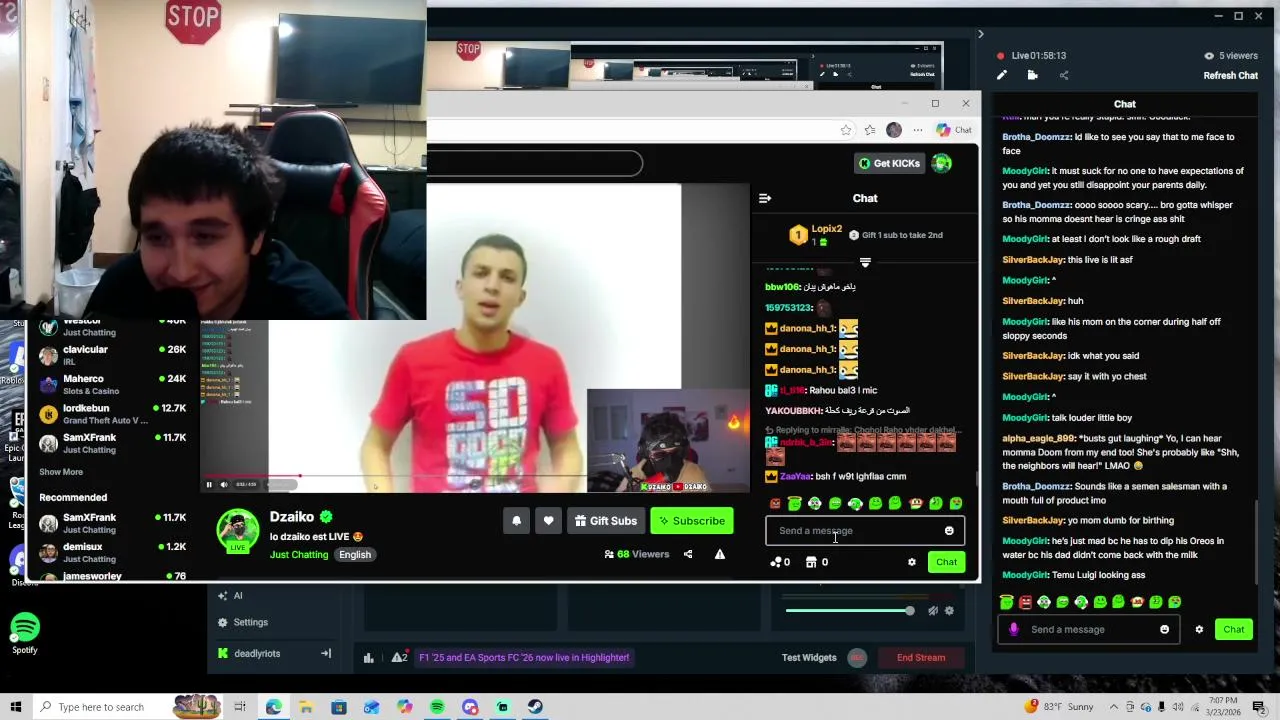The height and width of the screenshot is (720, 1280).
Task: Open notifications warning icon with count 2
Action: [x=399, y=658]
